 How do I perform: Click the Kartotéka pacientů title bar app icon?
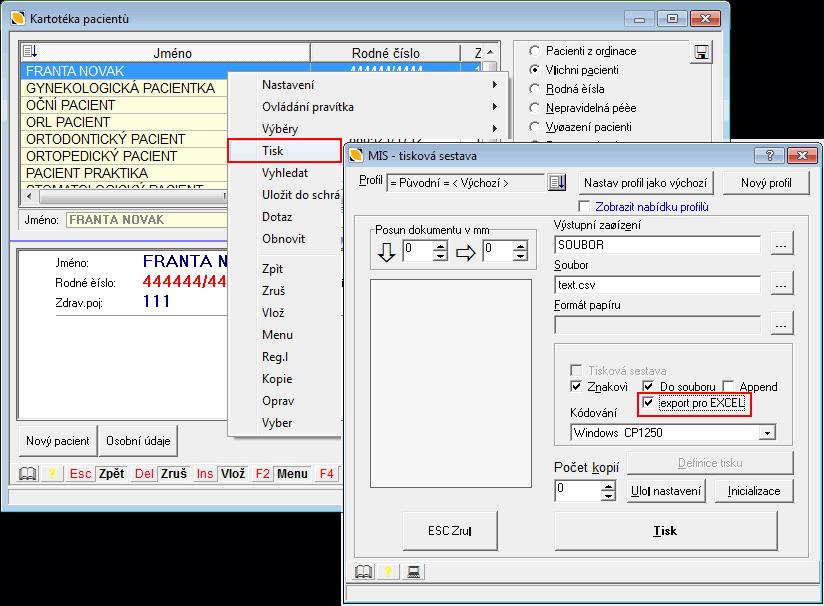pyautogui.click(x=18, y=18)
